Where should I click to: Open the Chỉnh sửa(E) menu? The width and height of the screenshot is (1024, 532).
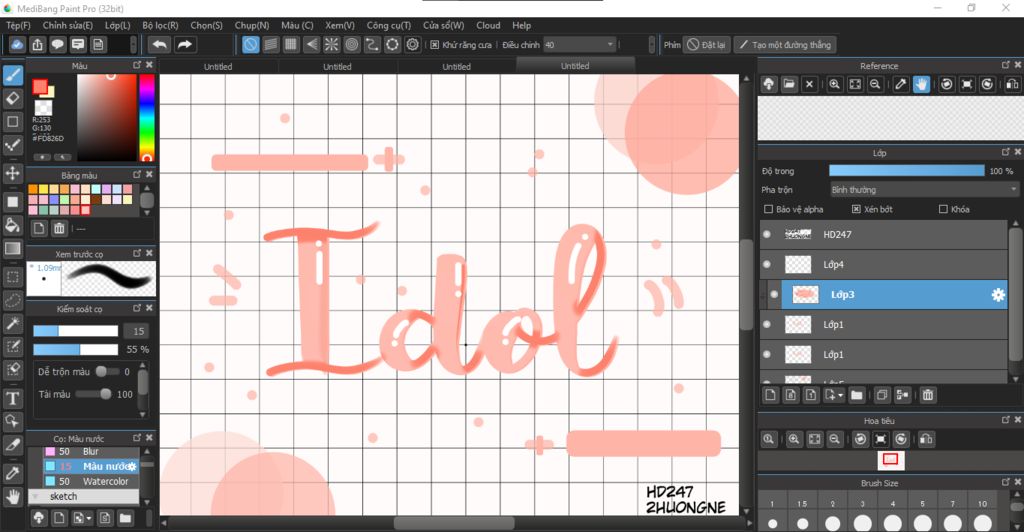tap(68, 25)
